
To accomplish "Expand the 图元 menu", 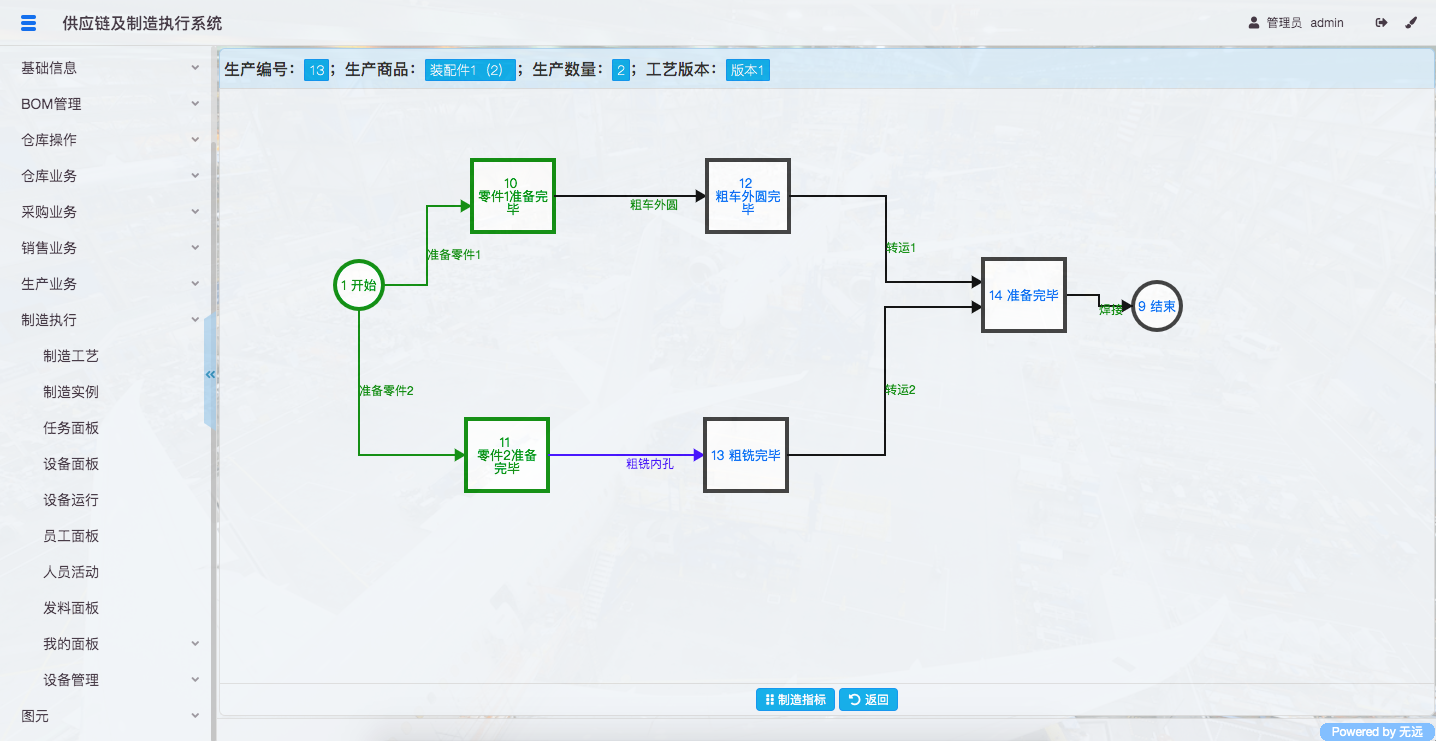I will click(x=106, y=716).
